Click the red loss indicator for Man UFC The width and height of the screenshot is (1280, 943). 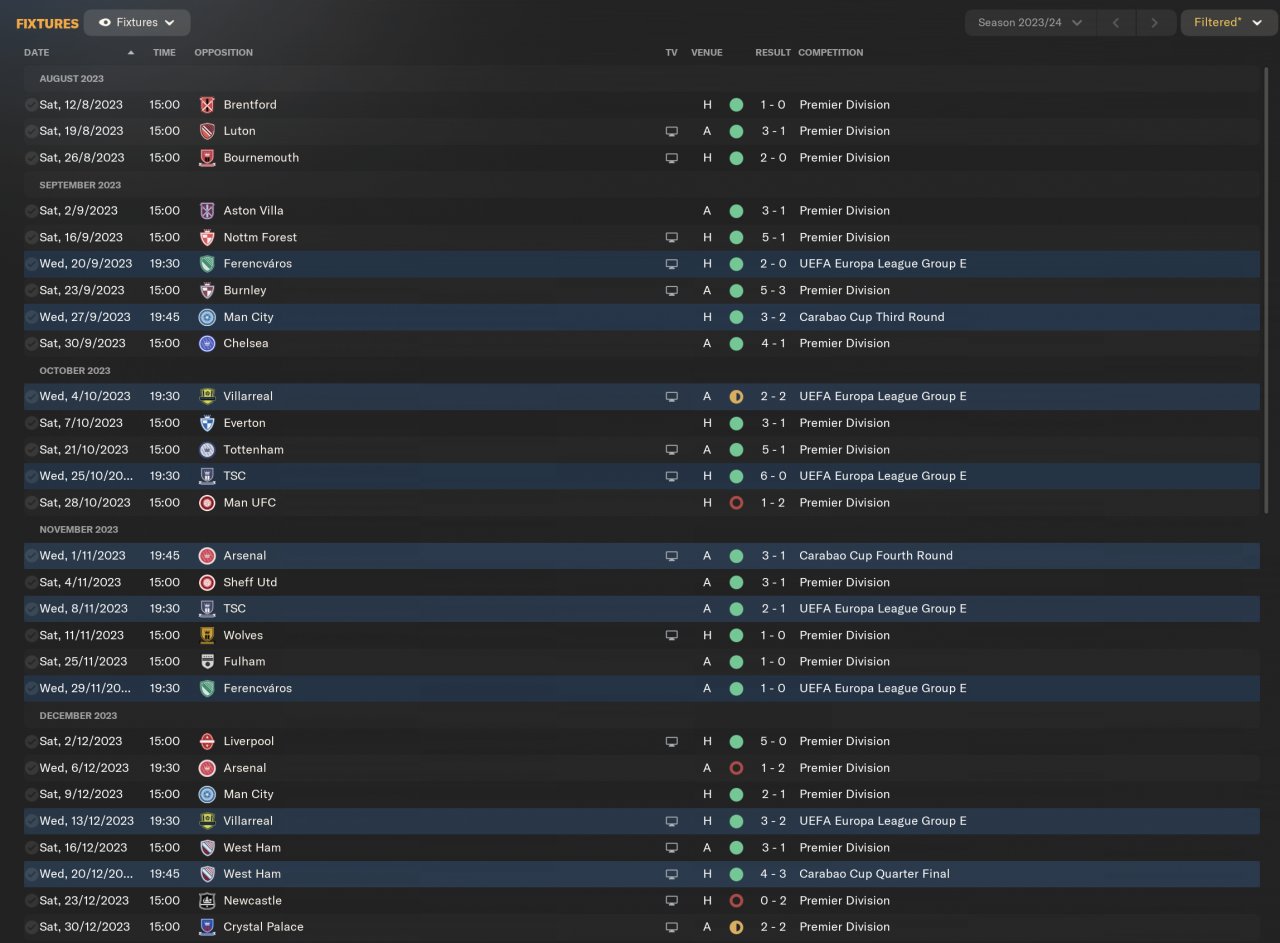point(736,503)
